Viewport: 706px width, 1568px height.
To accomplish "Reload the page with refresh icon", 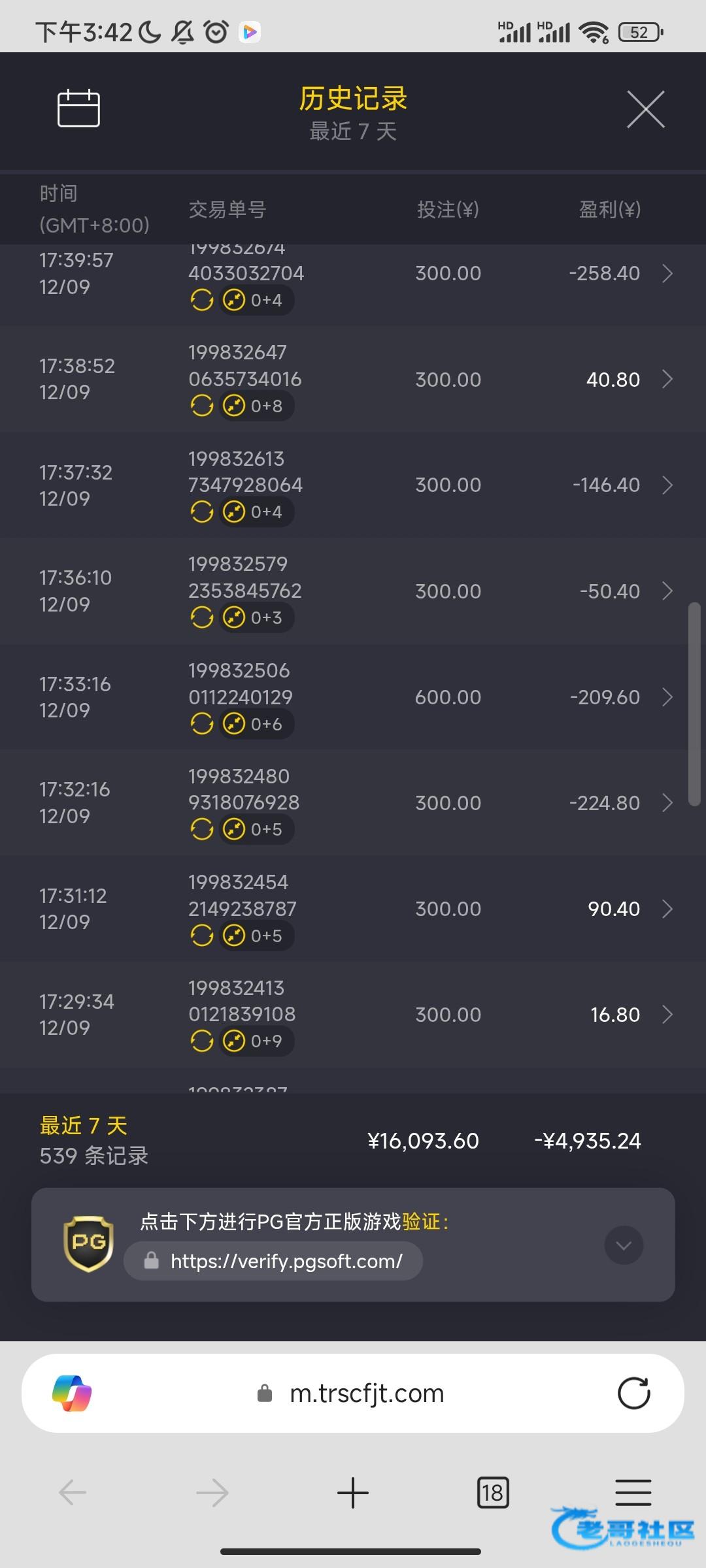I will point(633,1394).
